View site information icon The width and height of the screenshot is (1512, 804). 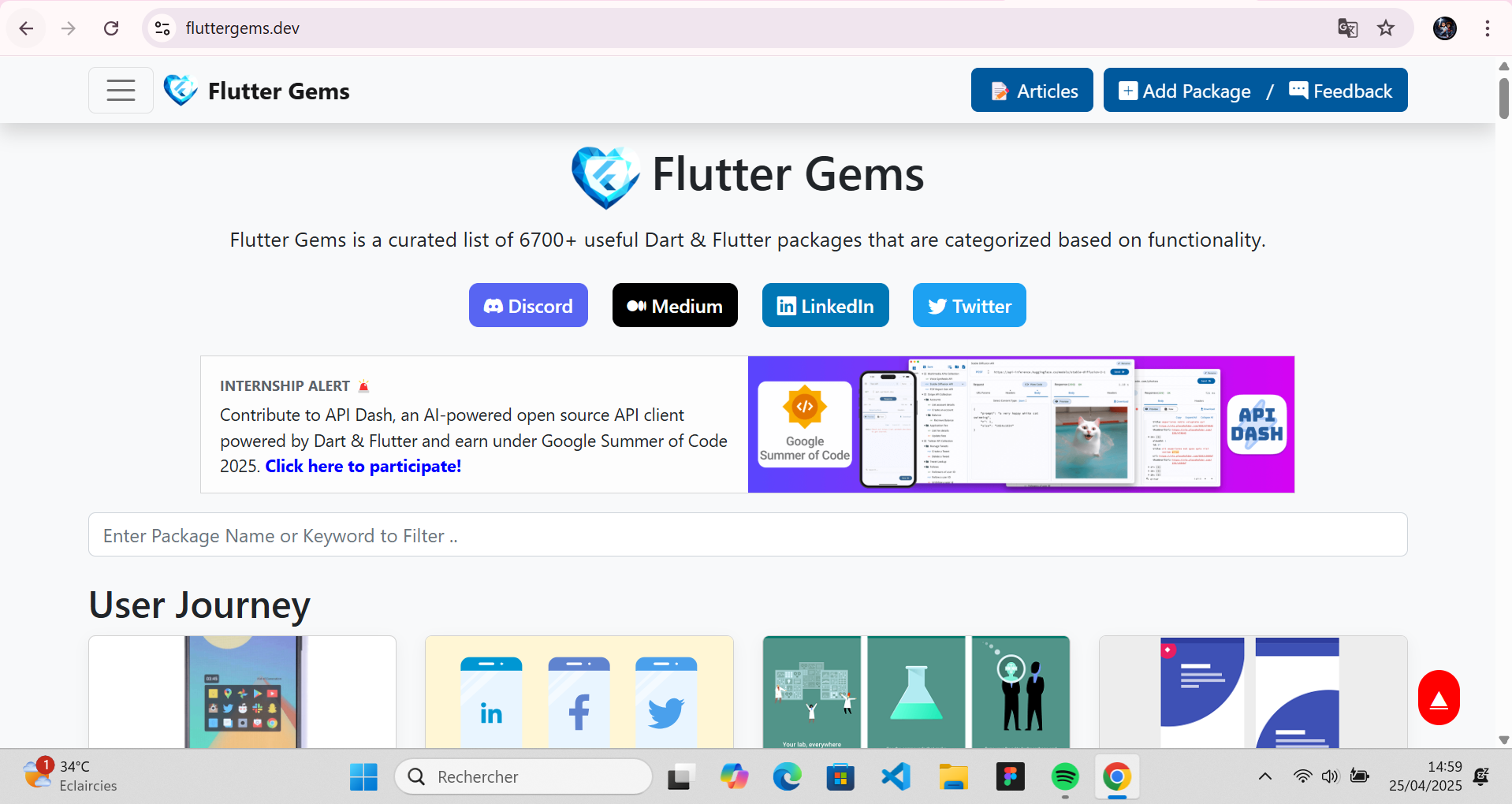(162, 28)
